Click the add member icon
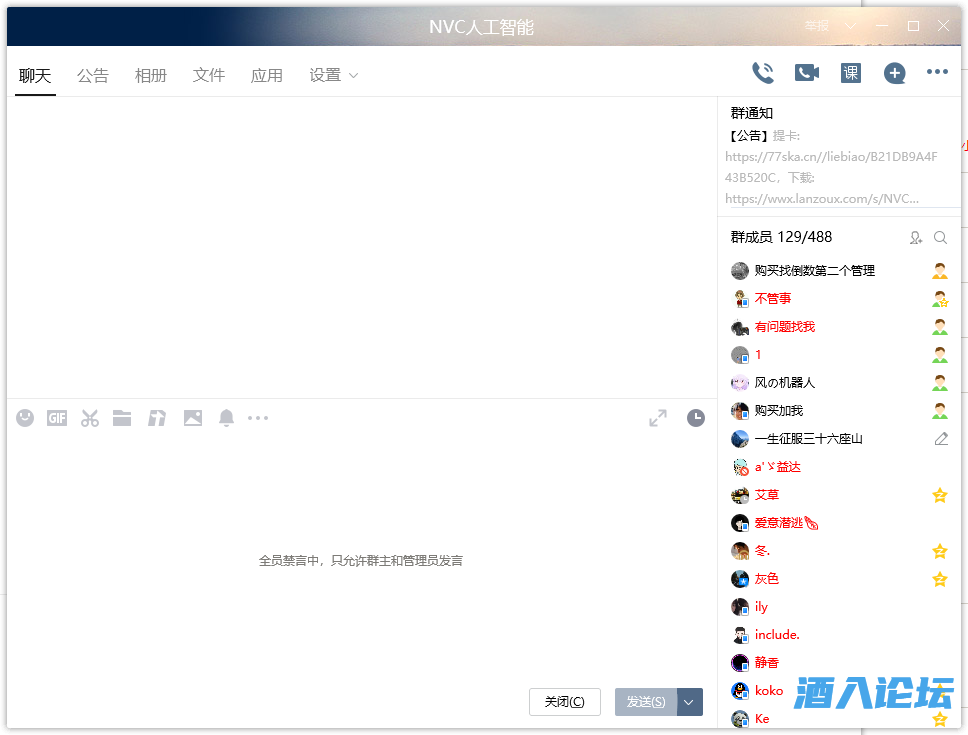This screenshot has height=735, width=968. pos(916,238)
